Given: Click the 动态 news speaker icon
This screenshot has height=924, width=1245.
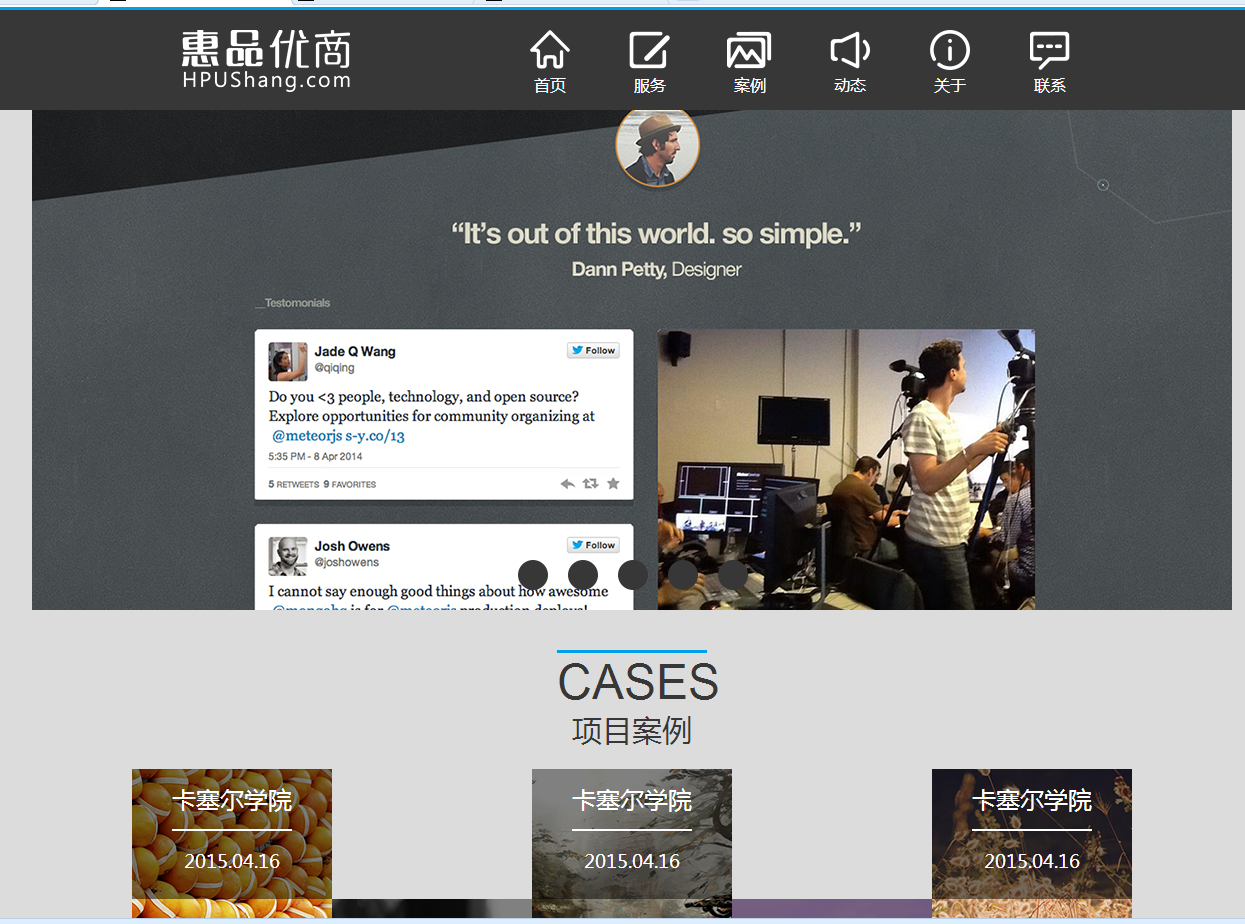Looking at the screenshot, I should pos(849,52).
